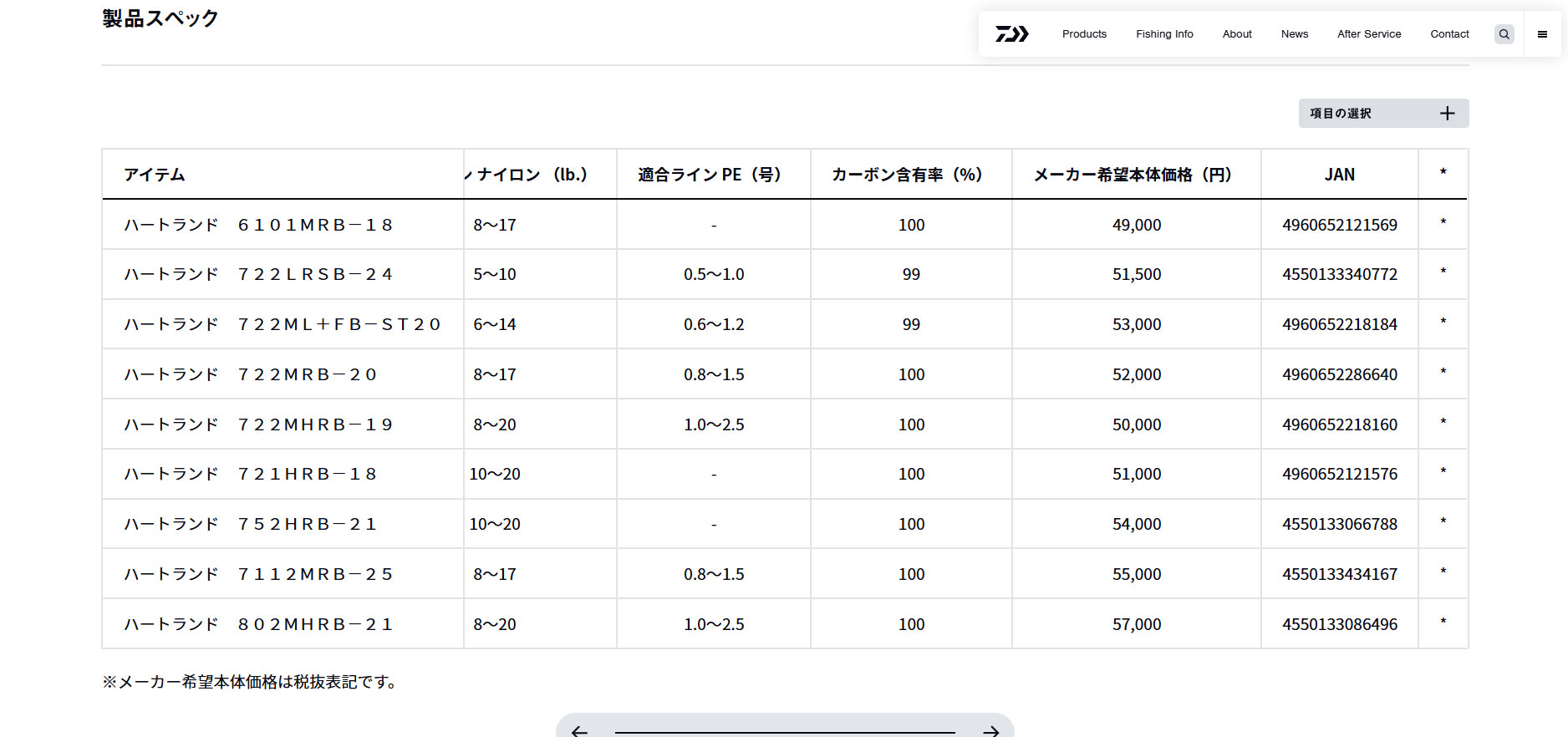Click the horizontal scroll track under the table

click(785, 732)
